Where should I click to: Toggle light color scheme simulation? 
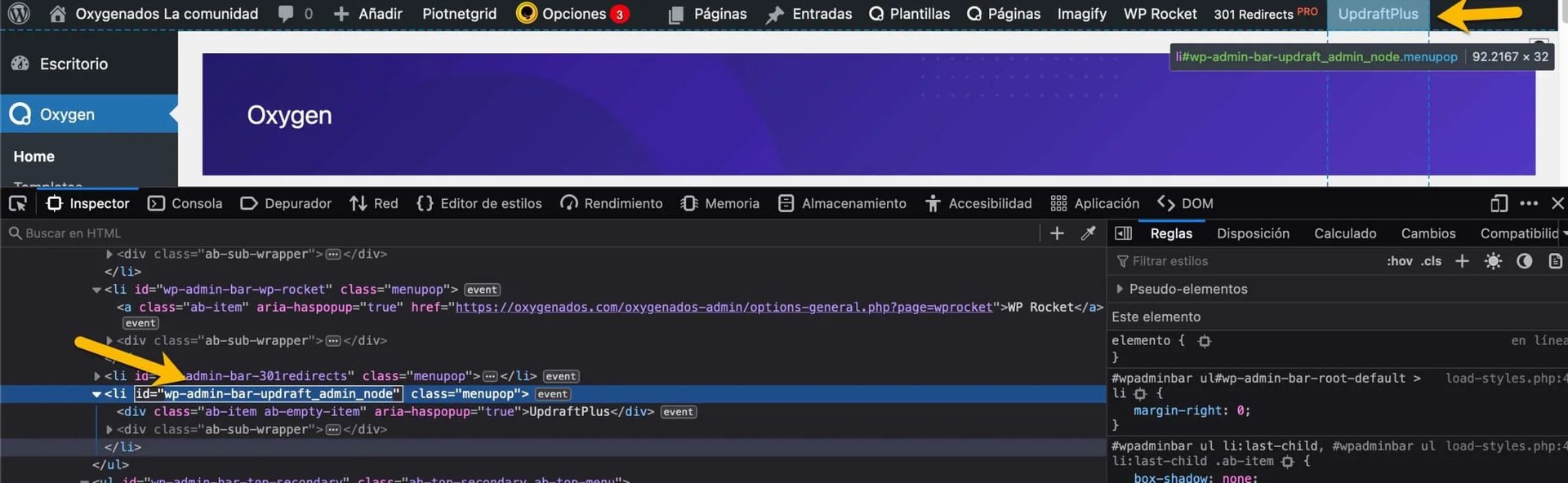(1493, 261)
